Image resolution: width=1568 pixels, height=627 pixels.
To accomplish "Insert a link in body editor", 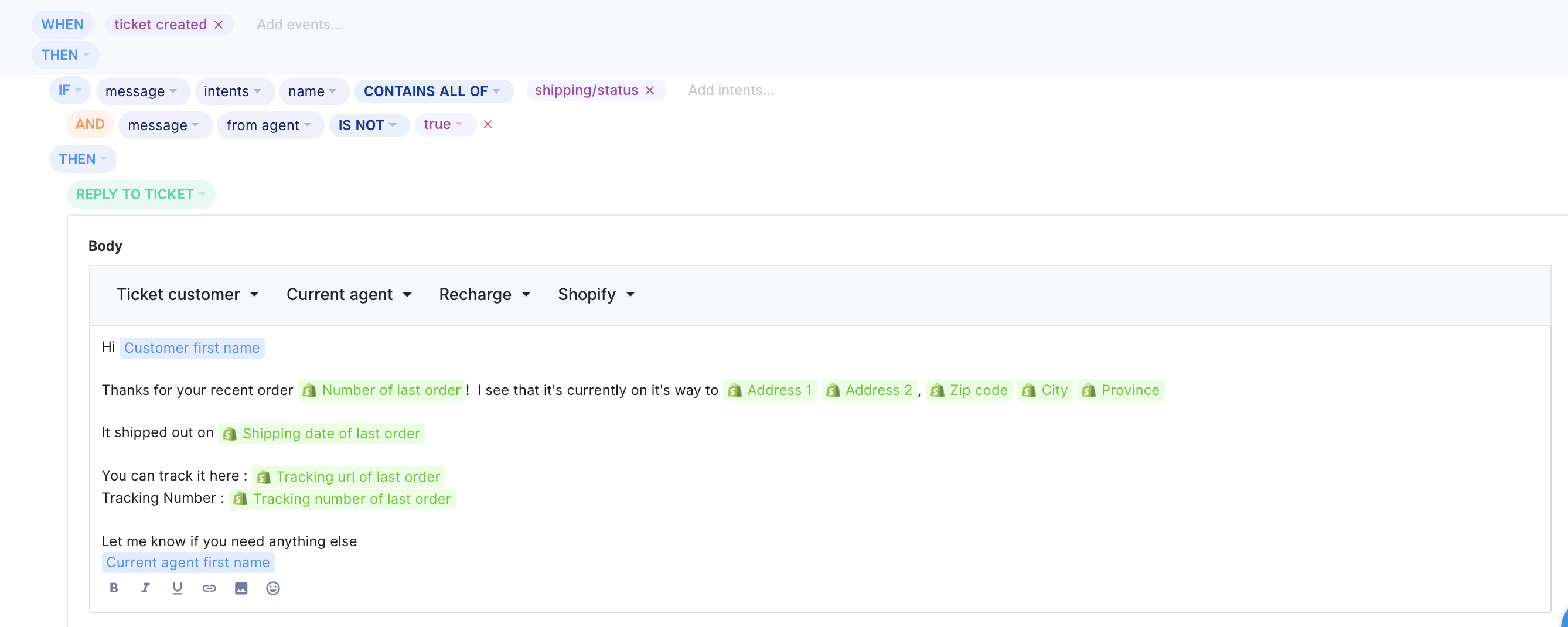I will (x=209, y=587).
